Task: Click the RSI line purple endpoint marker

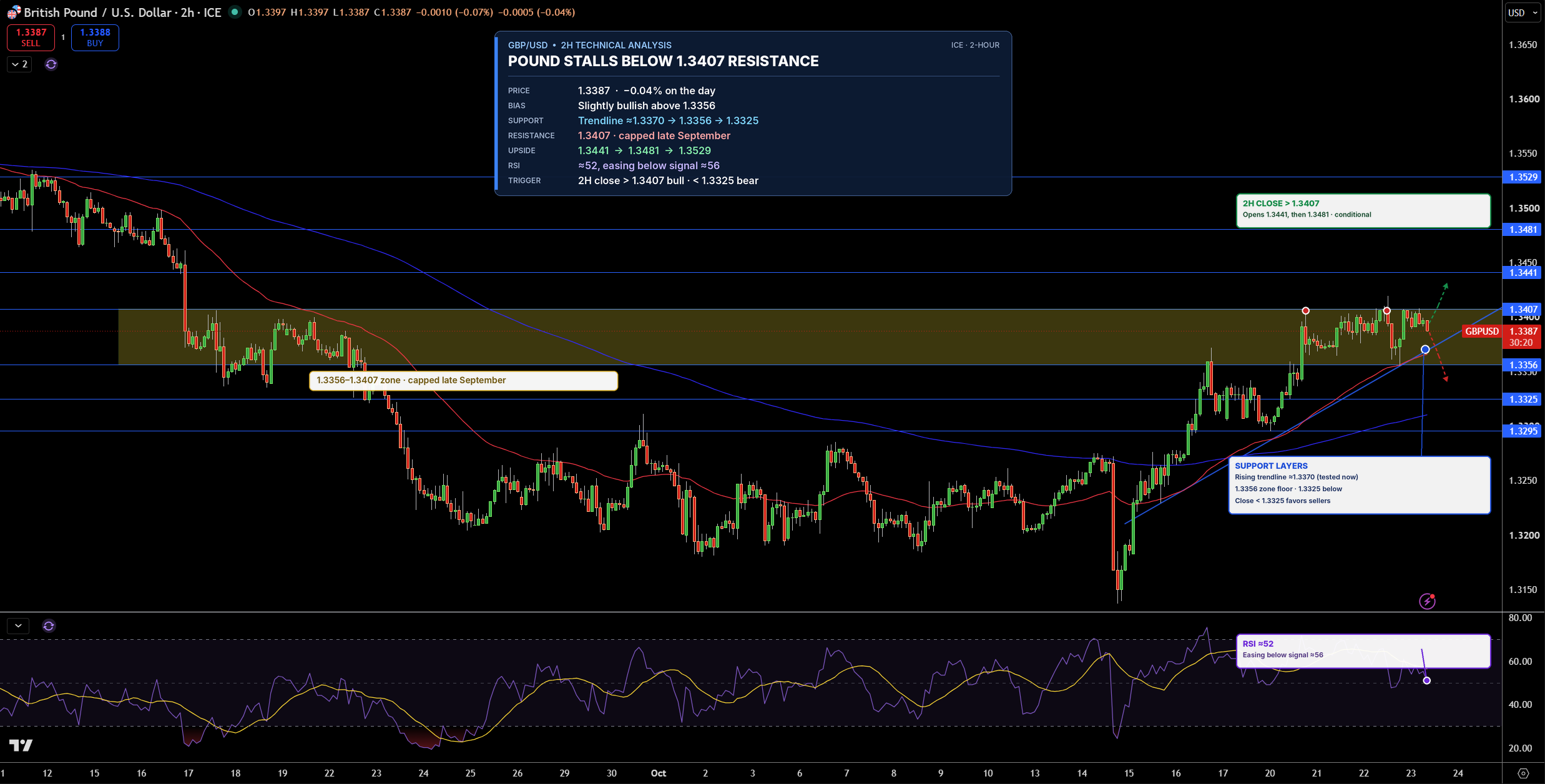Action: pyautogui.click(x=1427, y=680)
